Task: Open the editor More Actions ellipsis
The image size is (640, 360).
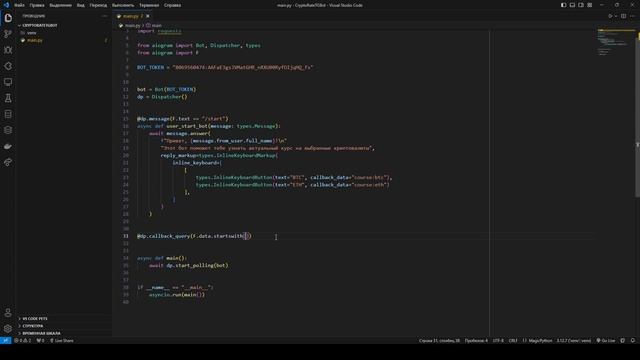Action: coord(632,16)
